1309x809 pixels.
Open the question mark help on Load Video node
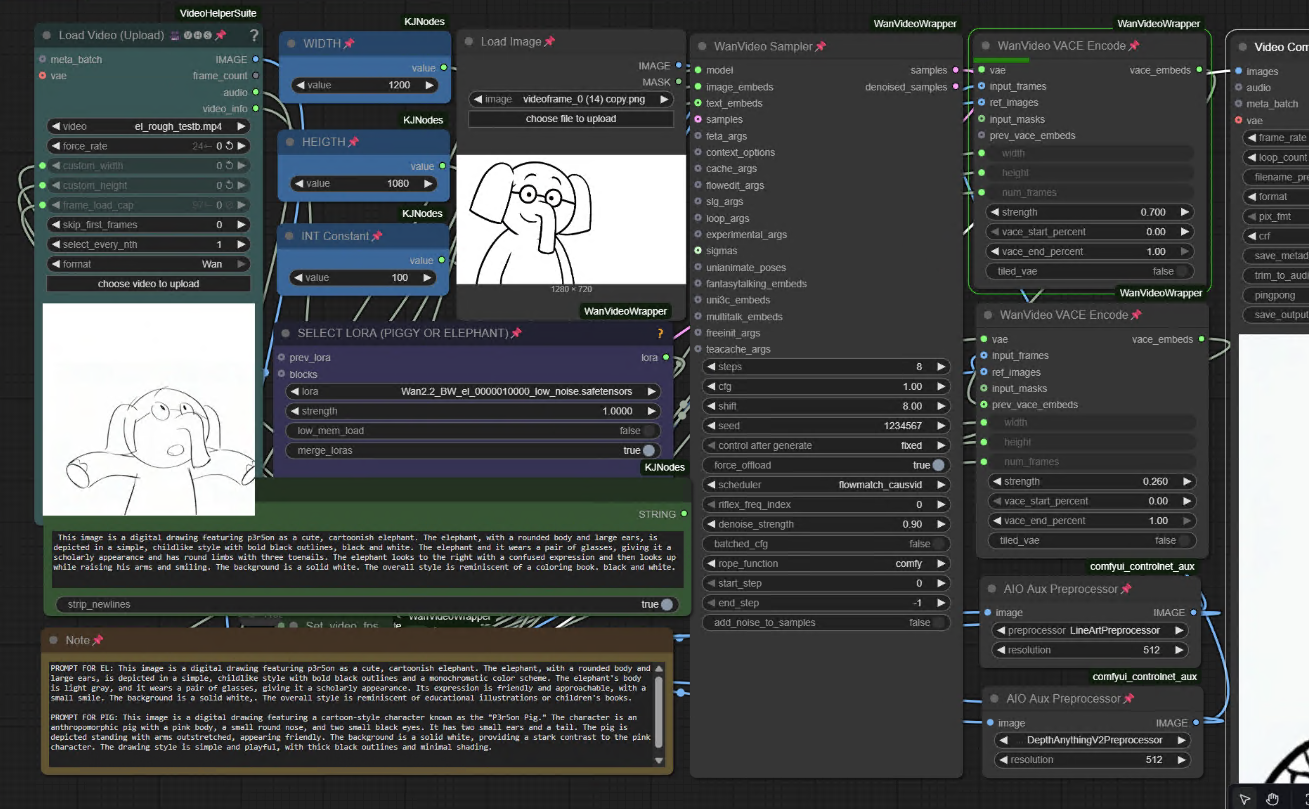point(254,35)
